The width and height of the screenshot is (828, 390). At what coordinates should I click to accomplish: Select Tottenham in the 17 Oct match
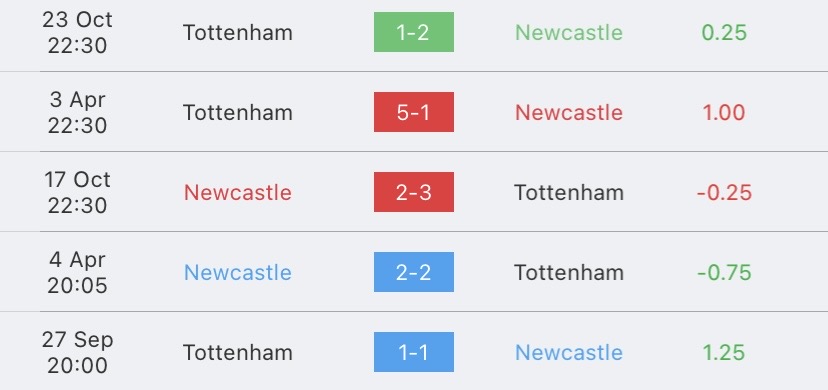coord(569,193)
